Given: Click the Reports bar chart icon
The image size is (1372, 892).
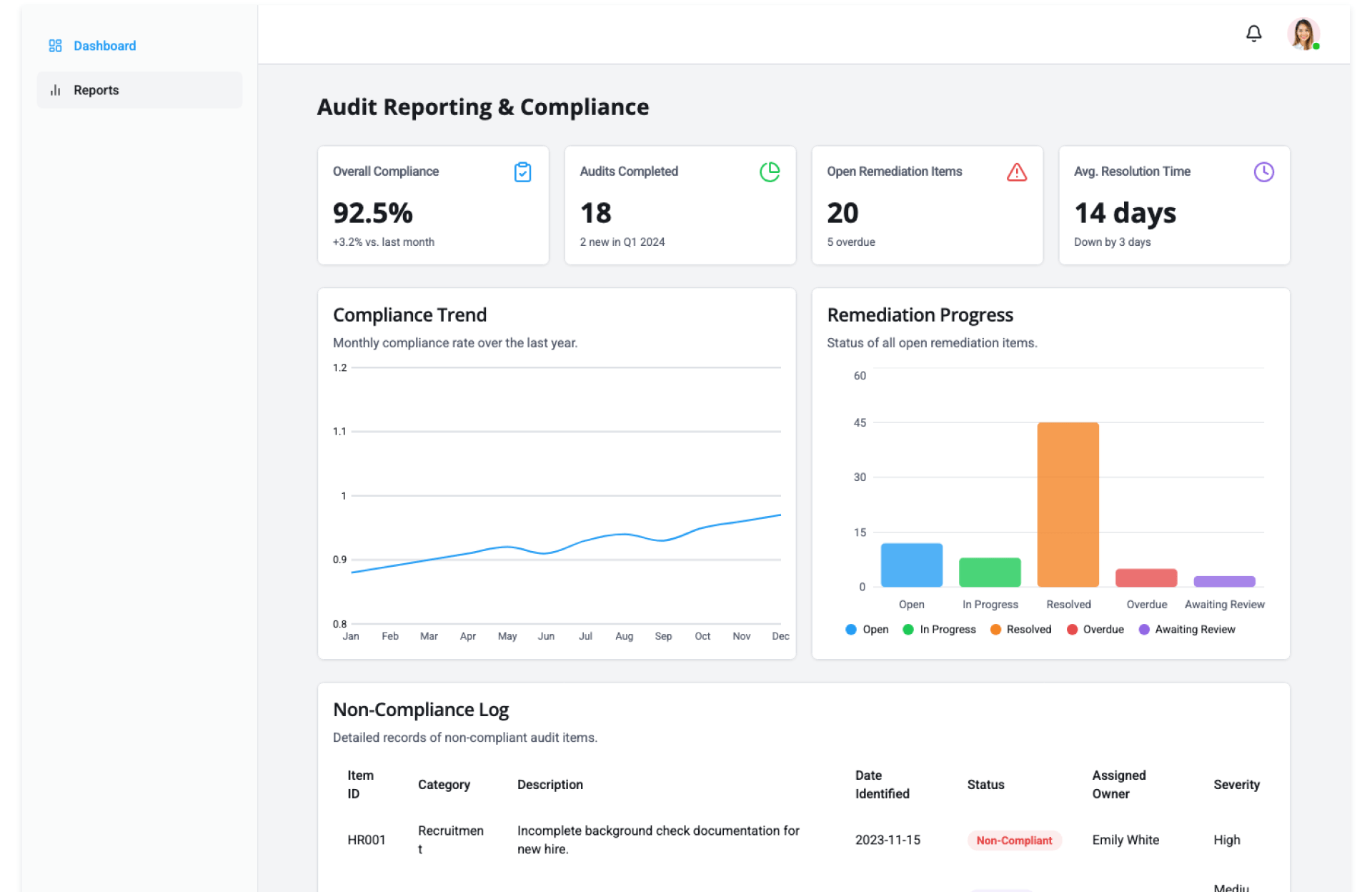Looking at the screenshot, I should 55,90.
